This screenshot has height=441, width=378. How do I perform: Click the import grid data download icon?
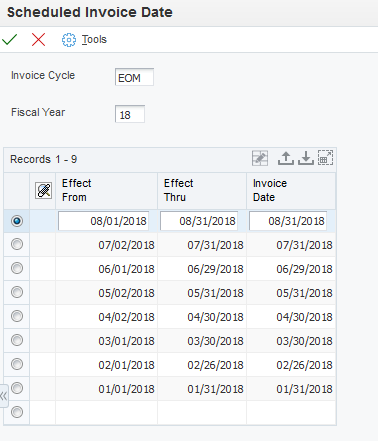(306, 158)
